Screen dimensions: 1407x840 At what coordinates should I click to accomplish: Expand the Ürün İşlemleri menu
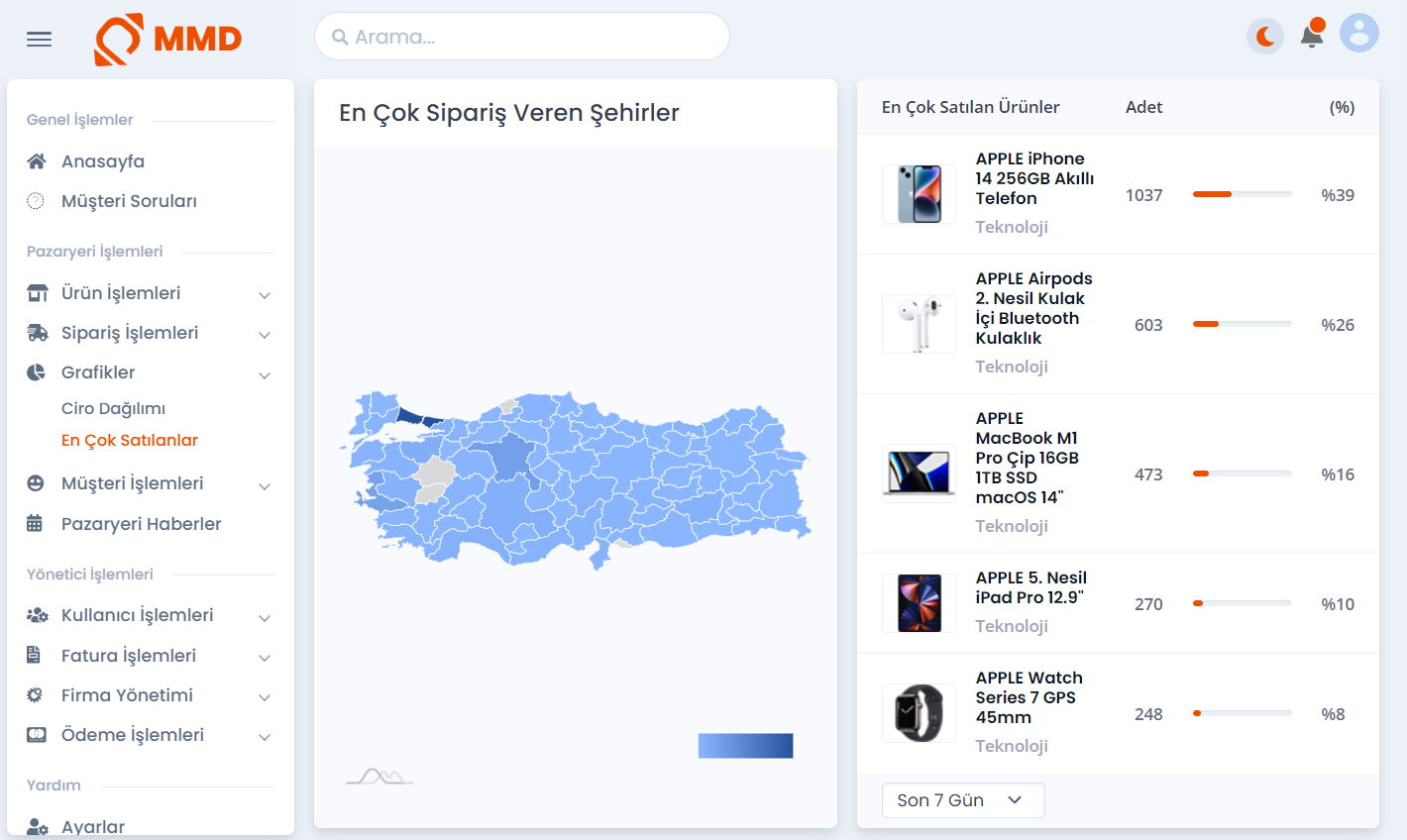tap(151, 293)
